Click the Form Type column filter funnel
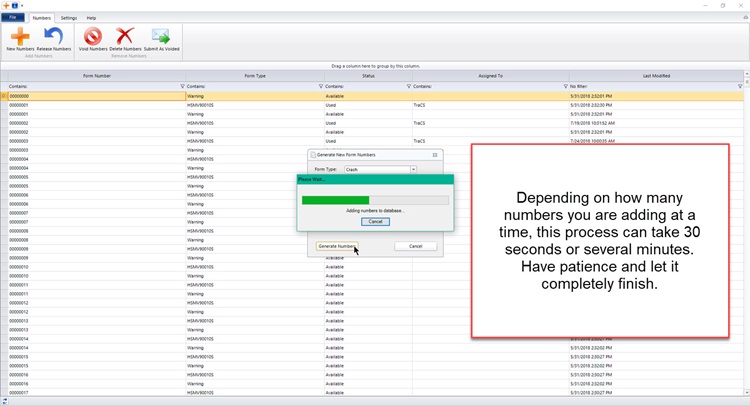Screen dimensions: 750x406 point(320,87)
